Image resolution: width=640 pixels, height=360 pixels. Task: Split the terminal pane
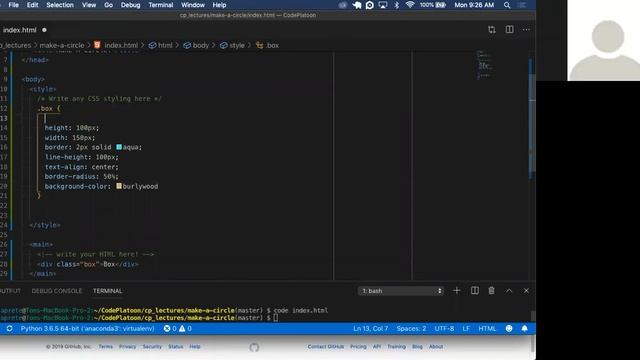coord(475,291)
